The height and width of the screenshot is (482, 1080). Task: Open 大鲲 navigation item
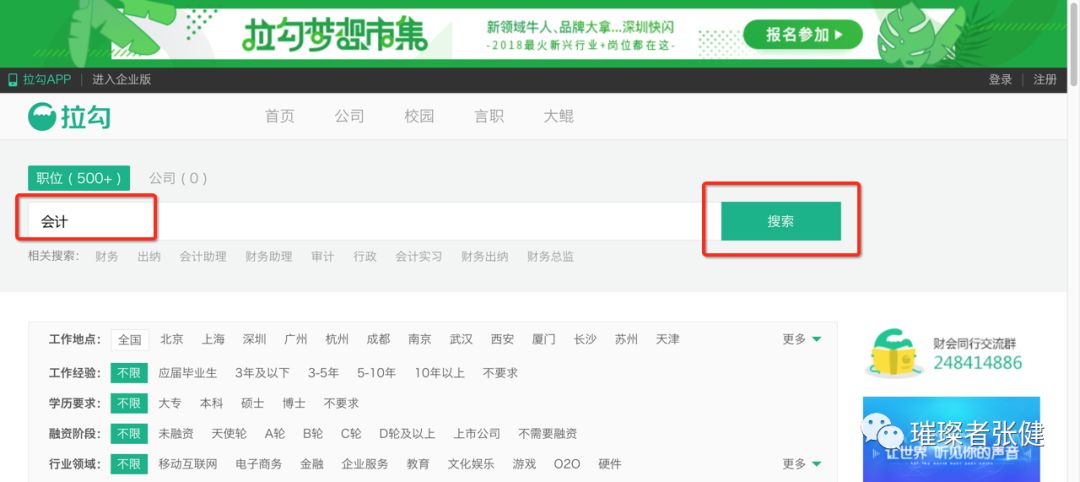[x=559, y=116]
